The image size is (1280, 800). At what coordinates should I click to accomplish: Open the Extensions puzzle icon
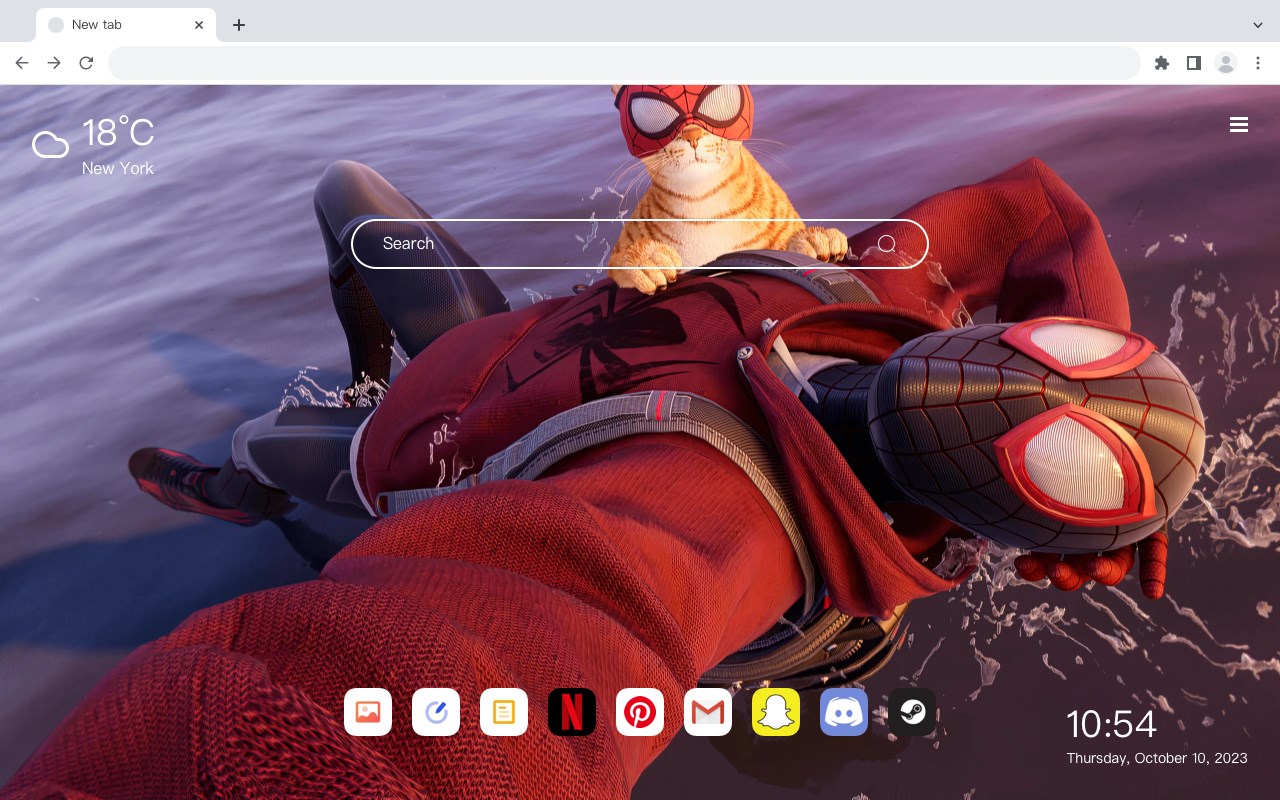point(1161,63)
